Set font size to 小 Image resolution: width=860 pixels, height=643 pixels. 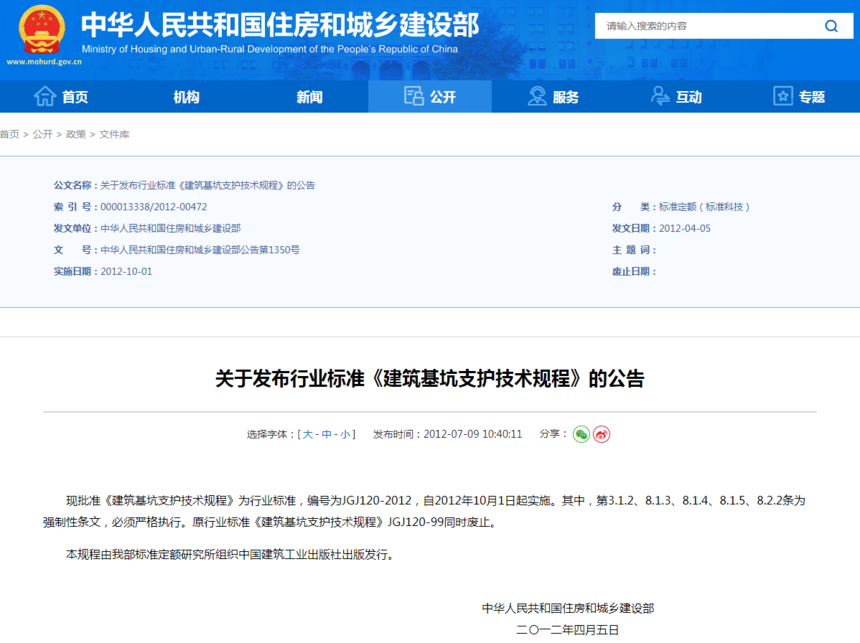(345, 435)
